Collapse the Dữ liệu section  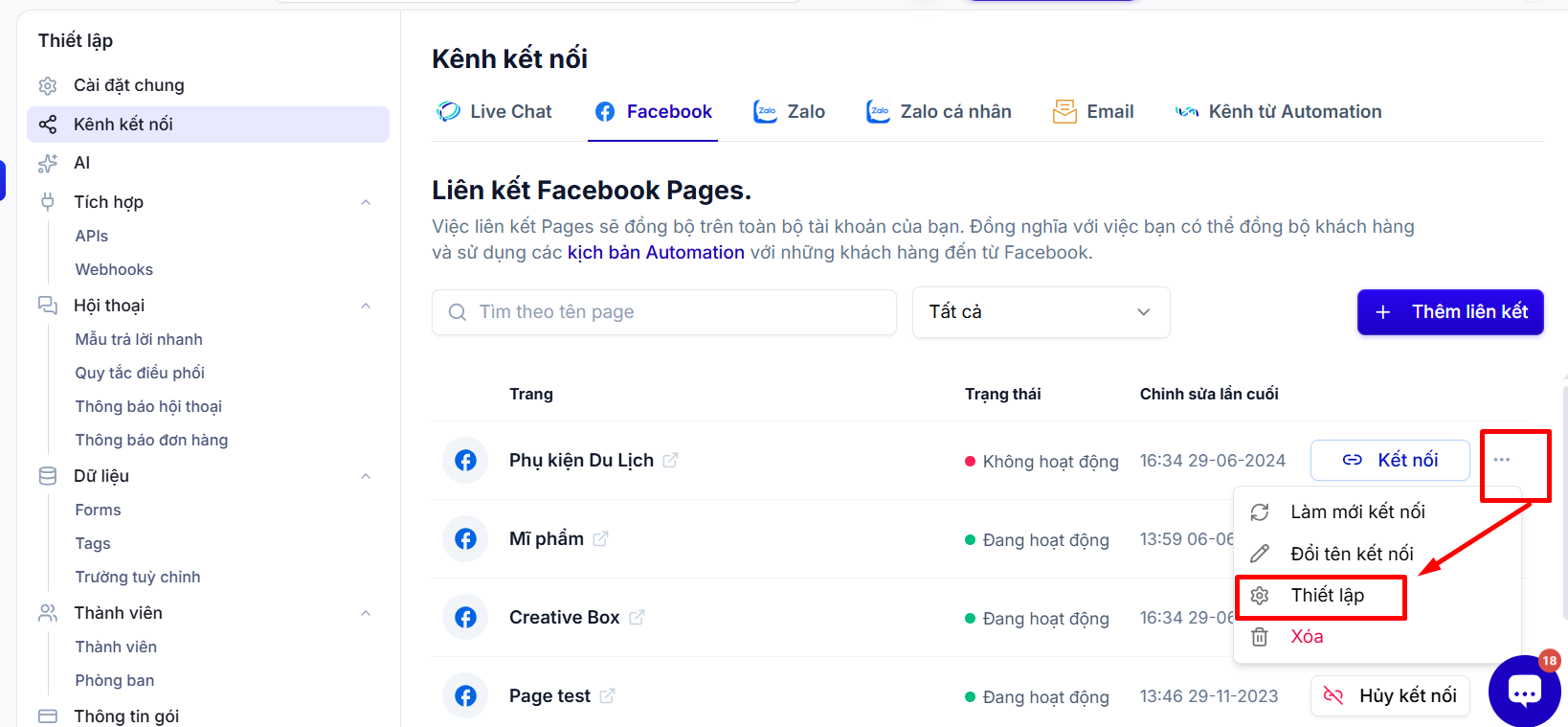click(x=366, y=476)
